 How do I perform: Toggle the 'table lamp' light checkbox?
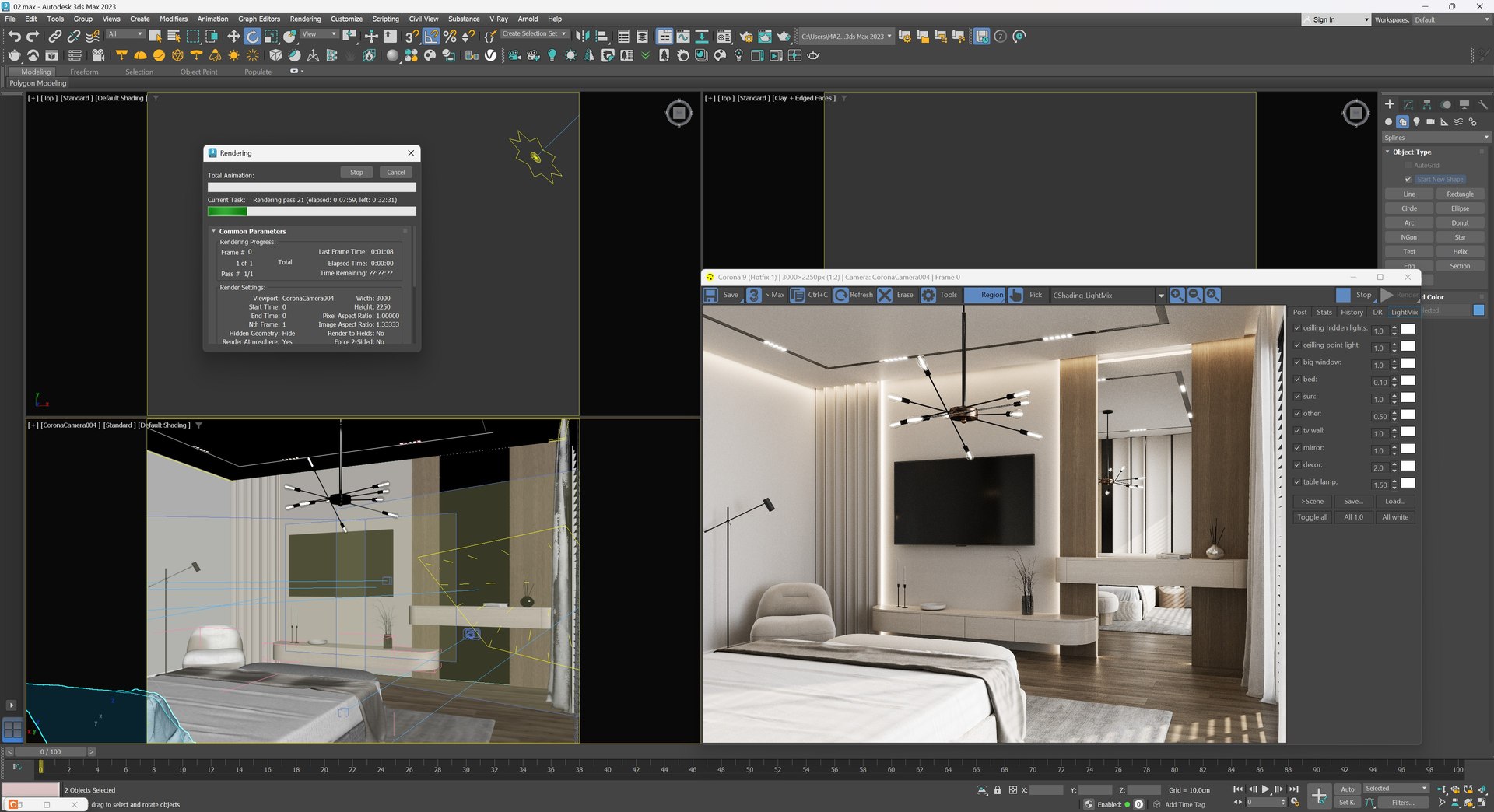click(1297, 482)
